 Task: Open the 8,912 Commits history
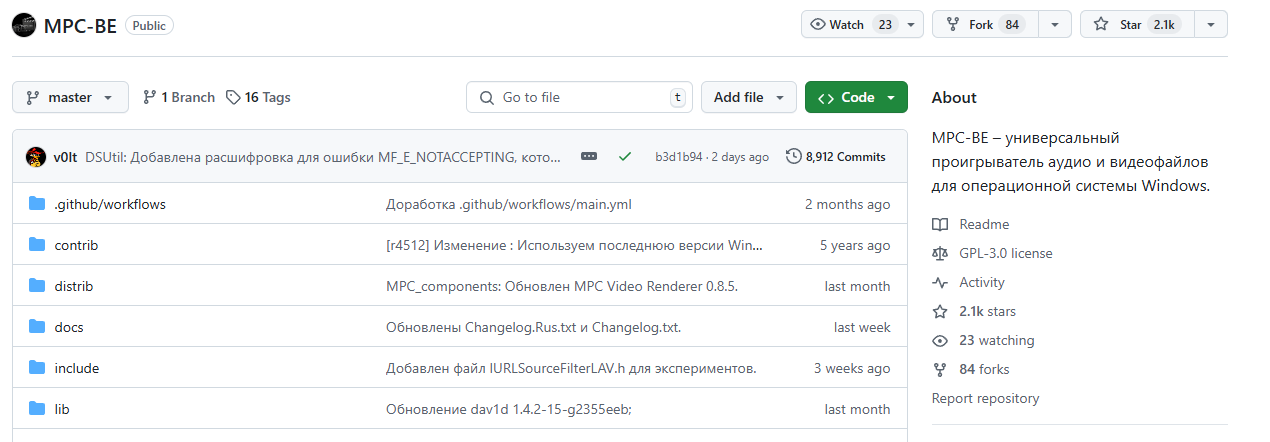tap(836, 156)
